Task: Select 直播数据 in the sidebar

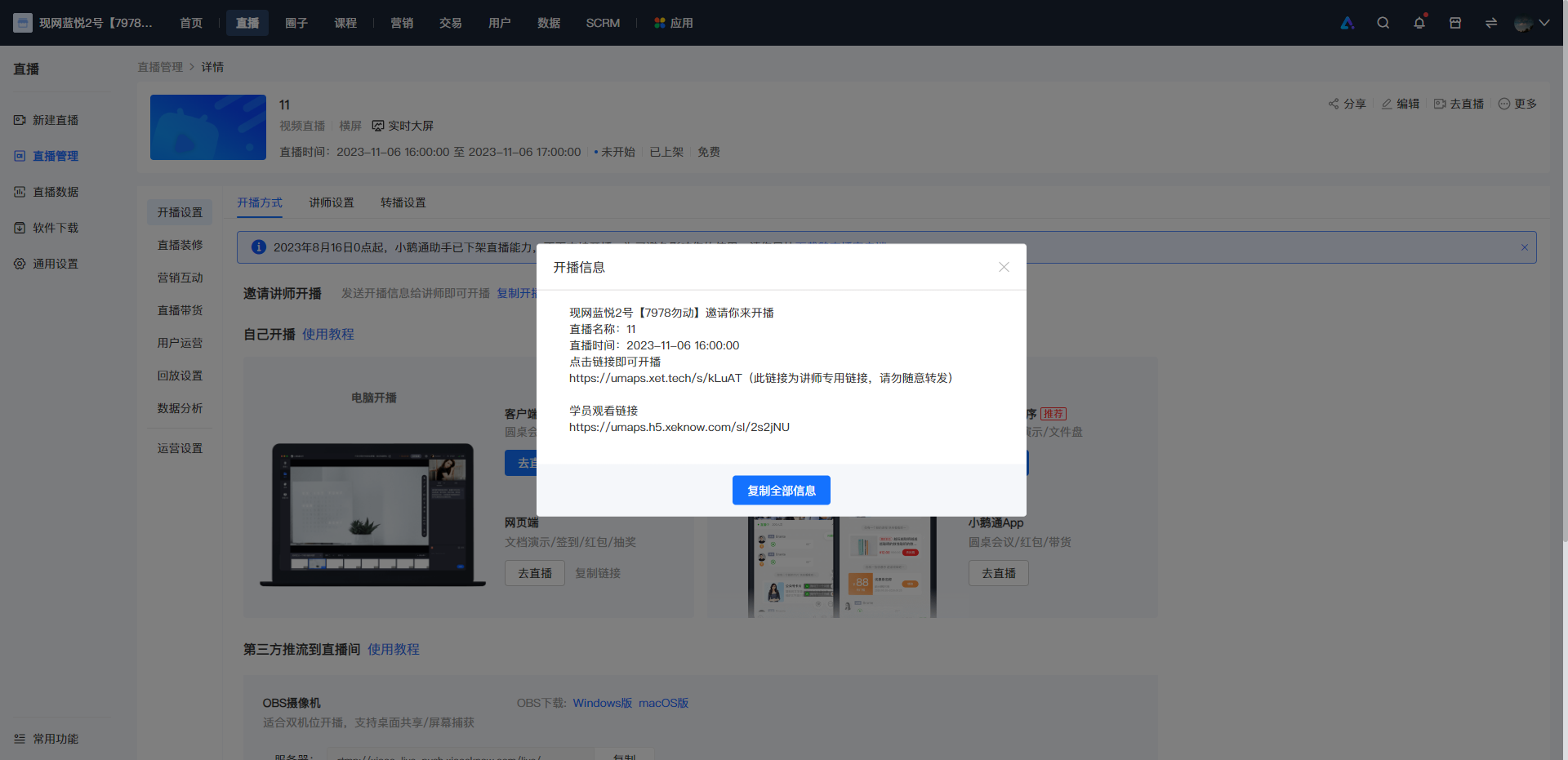Action: 47,192
